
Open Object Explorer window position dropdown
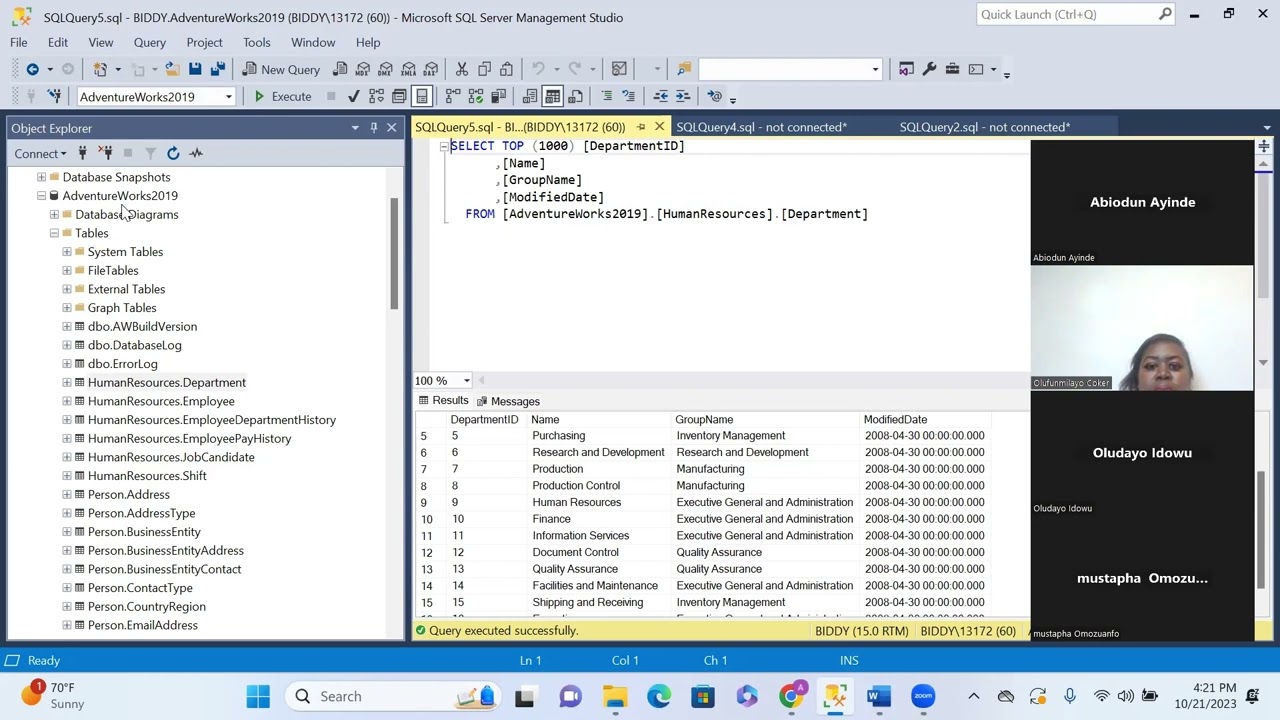point(355,128)
